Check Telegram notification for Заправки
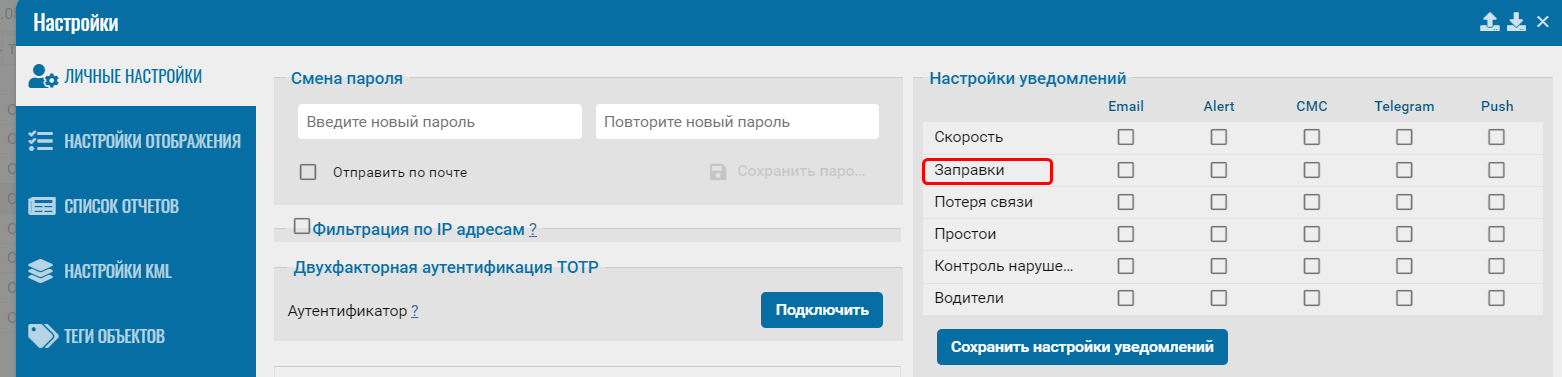 1404,170
